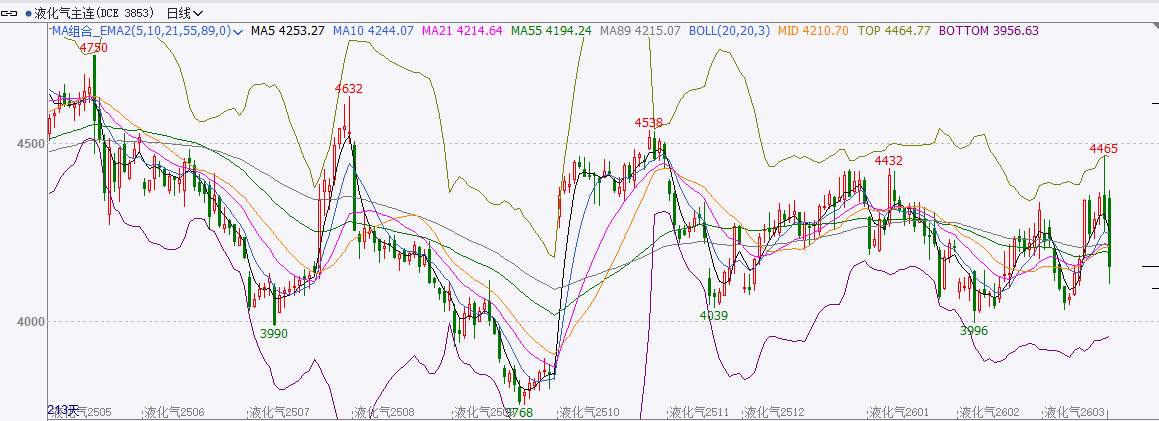This screenshot has width=1159, height=421.
Task: Click the chain link icon at top-left
Action: click(11, 13)
